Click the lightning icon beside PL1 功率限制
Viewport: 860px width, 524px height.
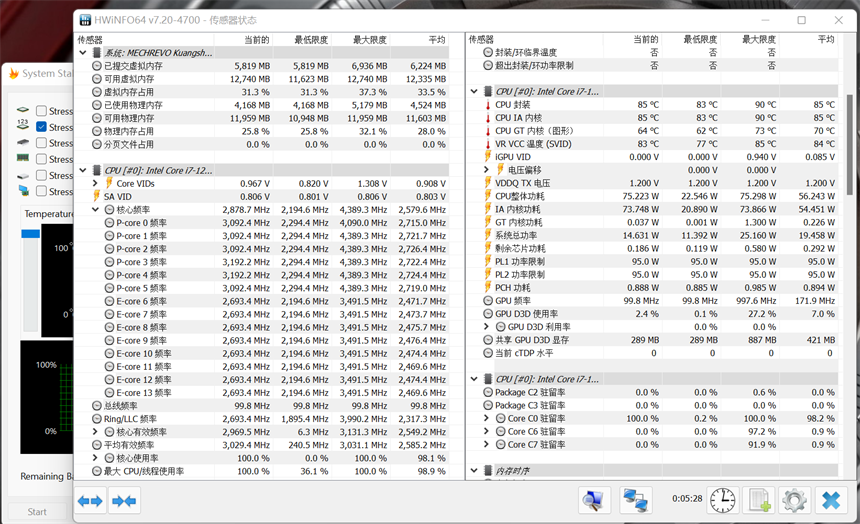pyautogui.click(x=488, y=261)
